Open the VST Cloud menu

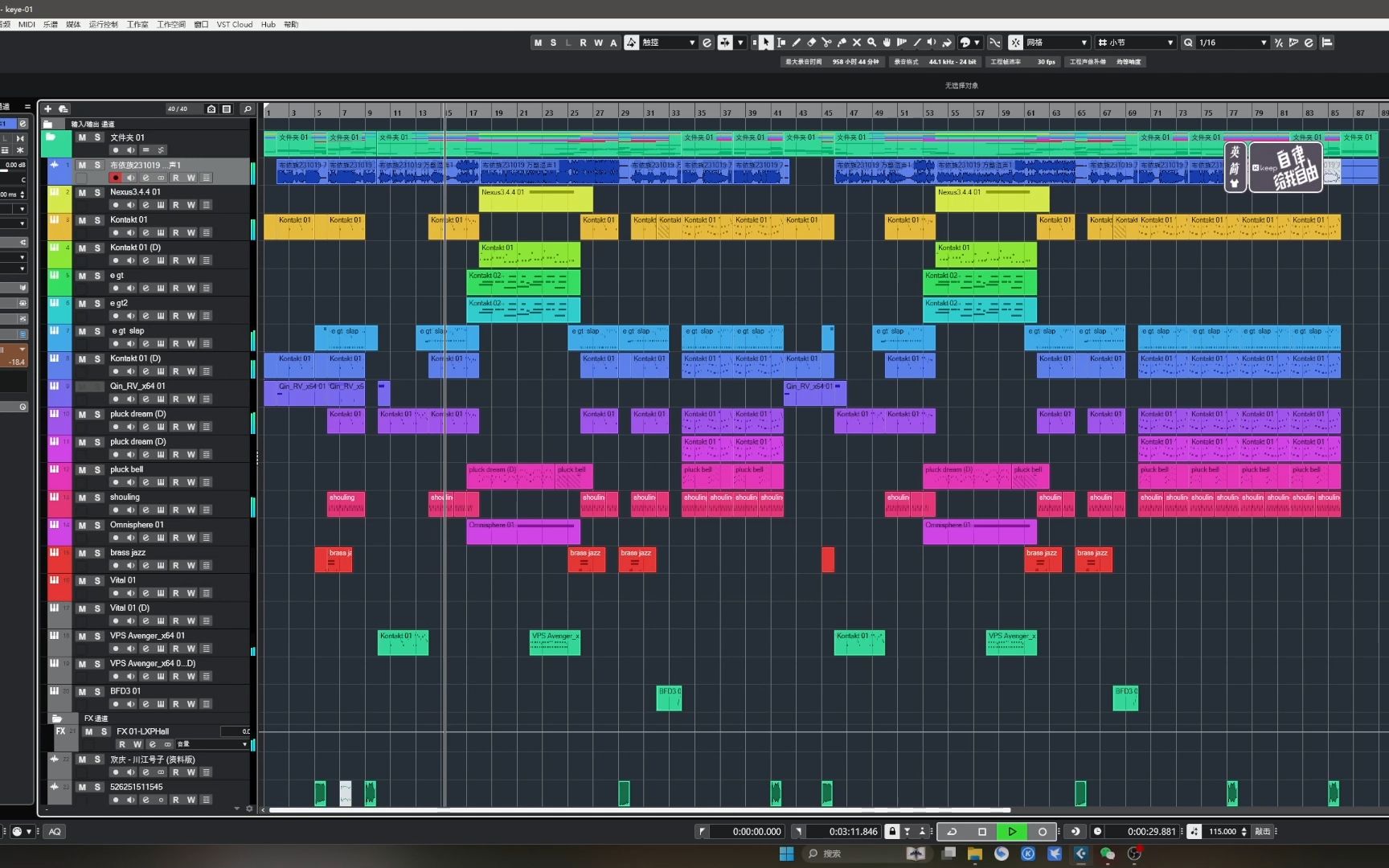click(x=234, y=24)
